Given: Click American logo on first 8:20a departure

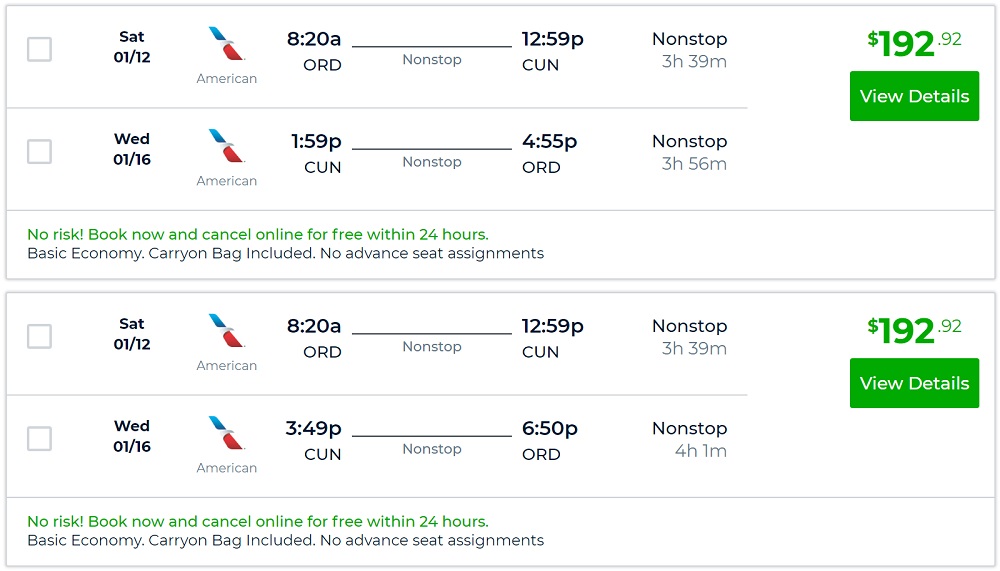Looking at the screenshot, I should (x=227, y=44).
